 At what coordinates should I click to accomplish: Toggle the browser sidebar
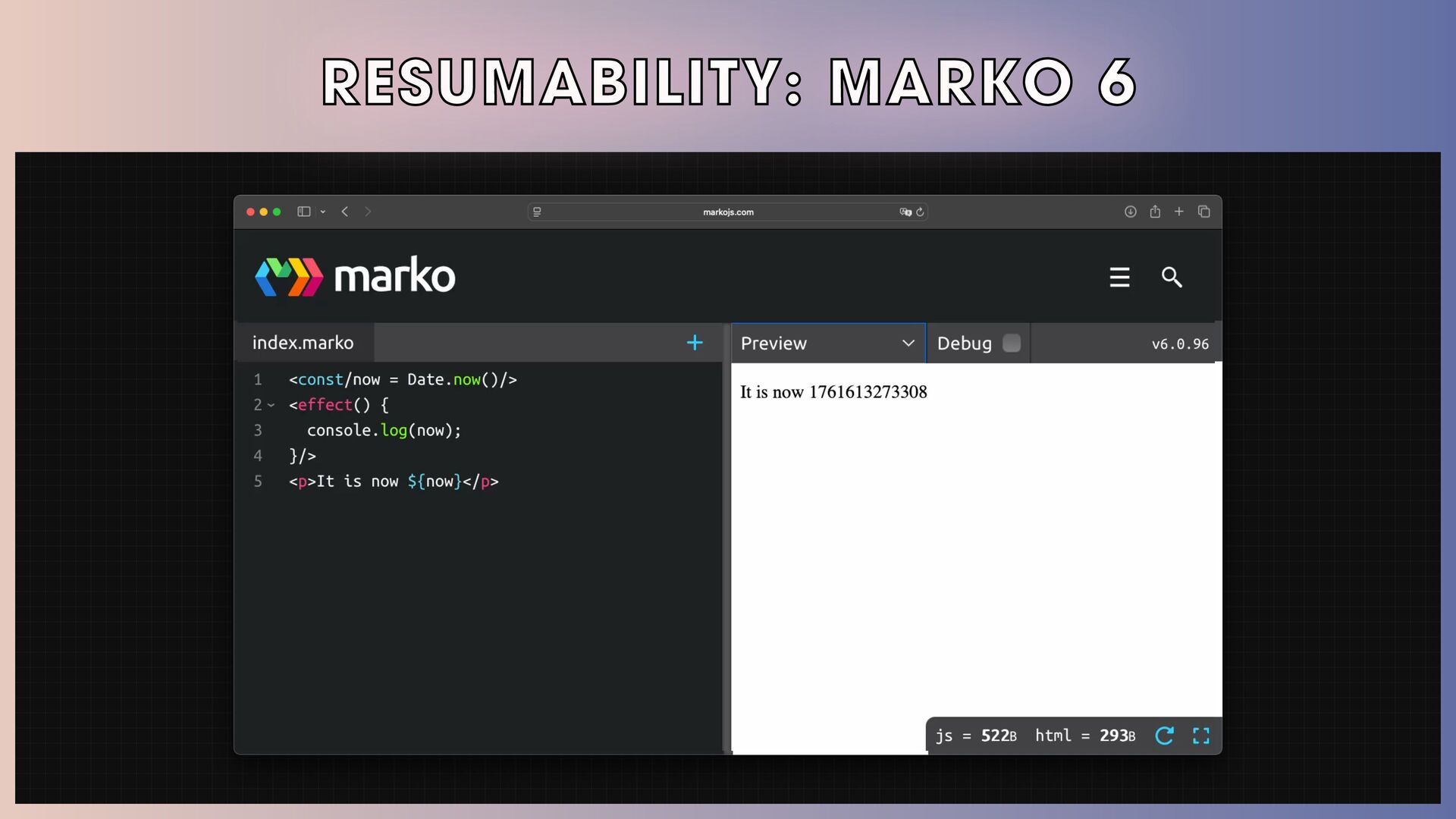(x=304, y=212)
